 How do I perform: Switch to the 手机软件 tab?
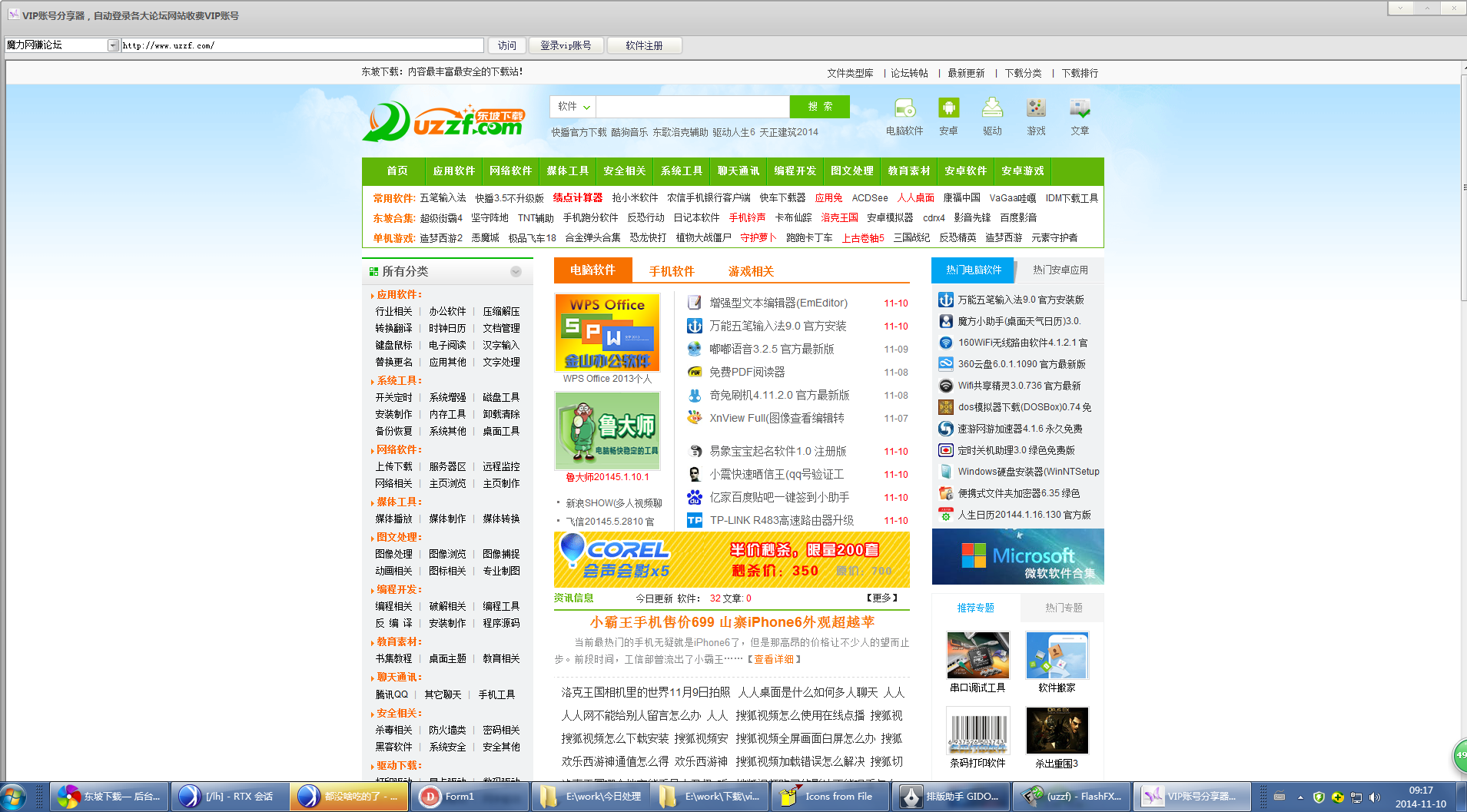coord(672,270)
